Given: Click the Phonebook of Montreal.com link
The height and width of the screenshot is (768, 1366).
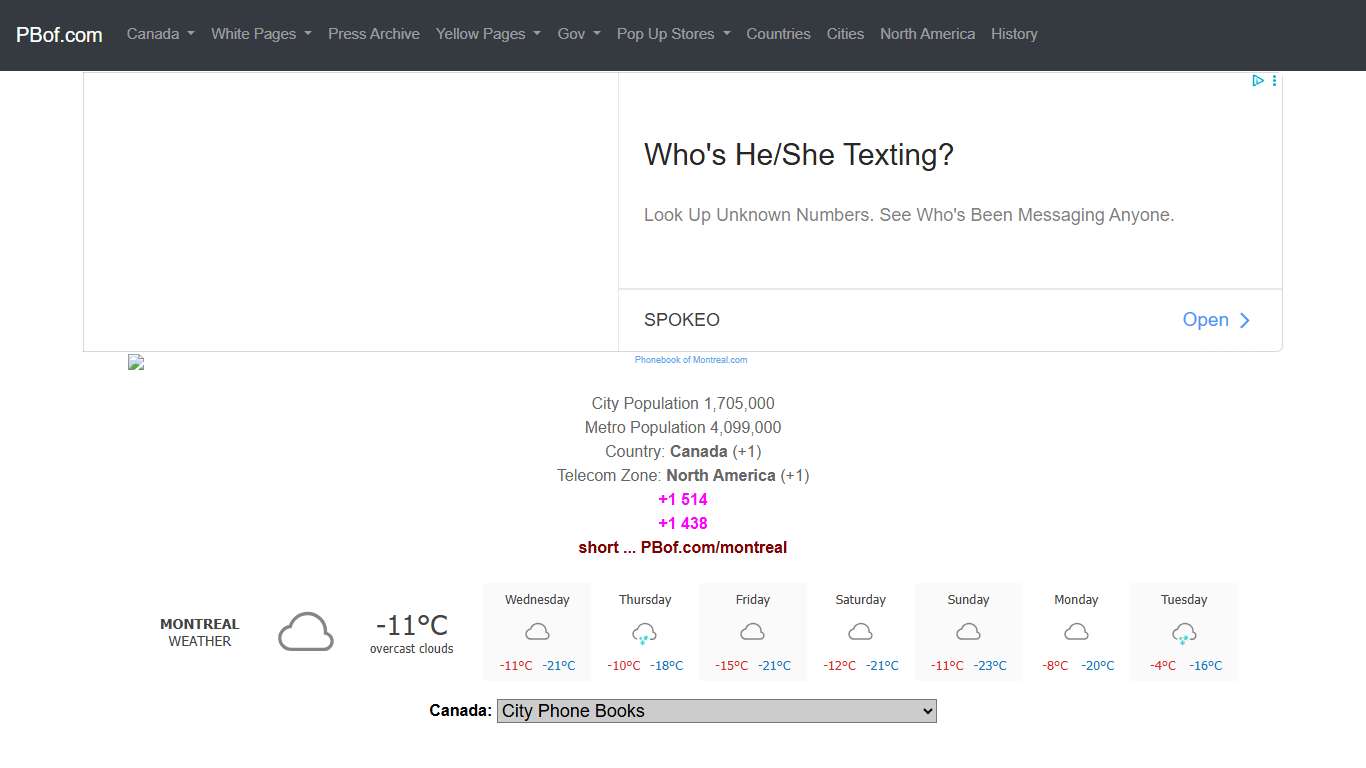Looking at the screenshot, I should (x=690, y=360).
